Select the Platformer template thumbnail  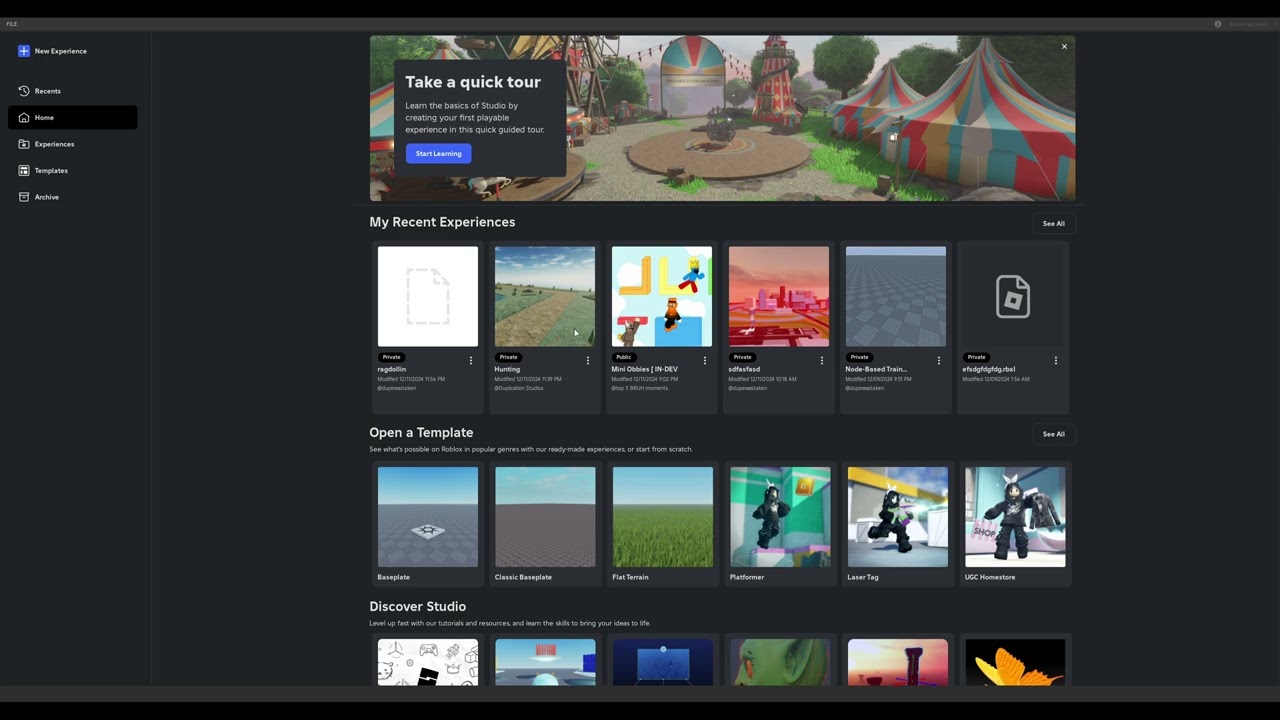(780, 517)
